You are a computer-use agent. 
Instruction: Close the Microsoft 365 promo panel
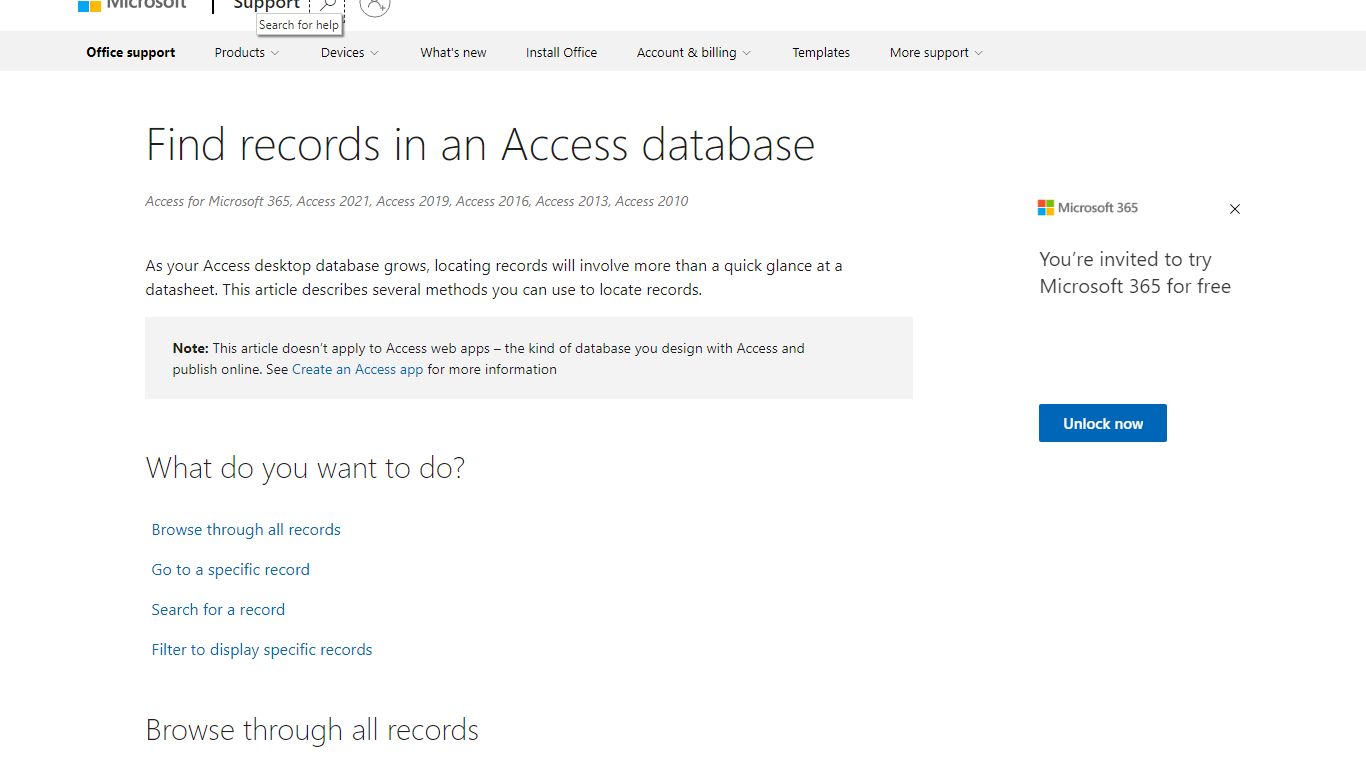coord(1234,209)
